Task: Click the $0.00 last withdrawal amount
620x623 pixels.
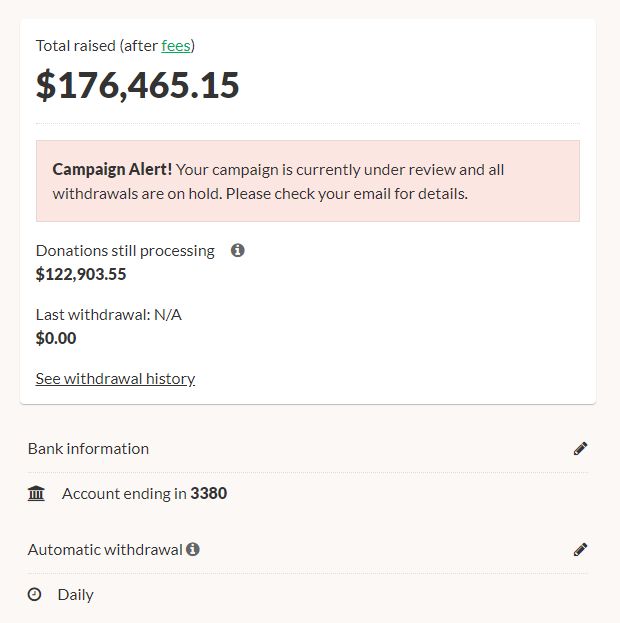Action: pyautogui.click(x=56, y=338)
